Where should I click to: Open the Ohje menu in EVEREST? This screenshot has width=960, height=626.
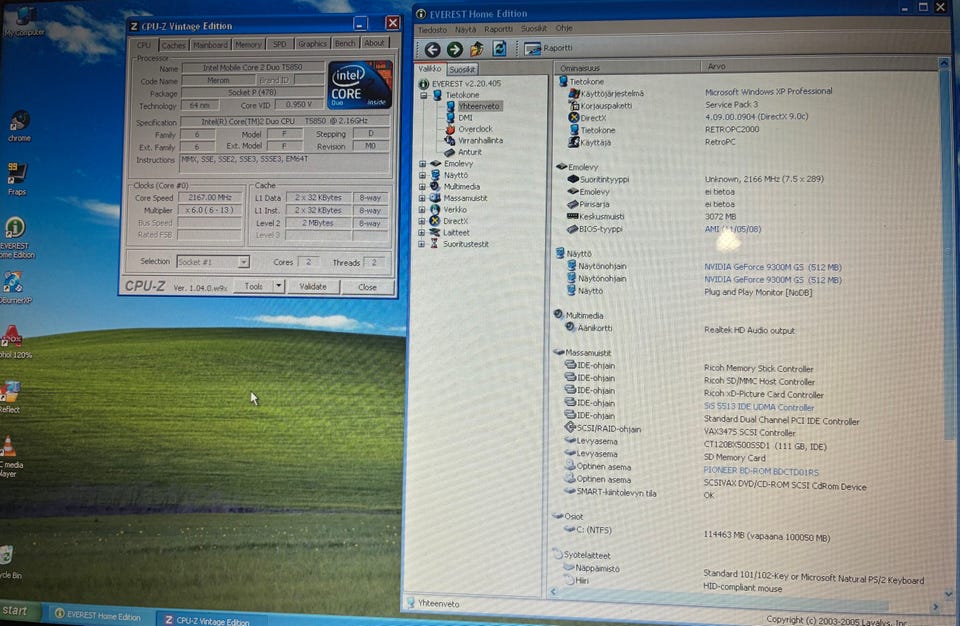pyautogui.click(x=564, y=28)
